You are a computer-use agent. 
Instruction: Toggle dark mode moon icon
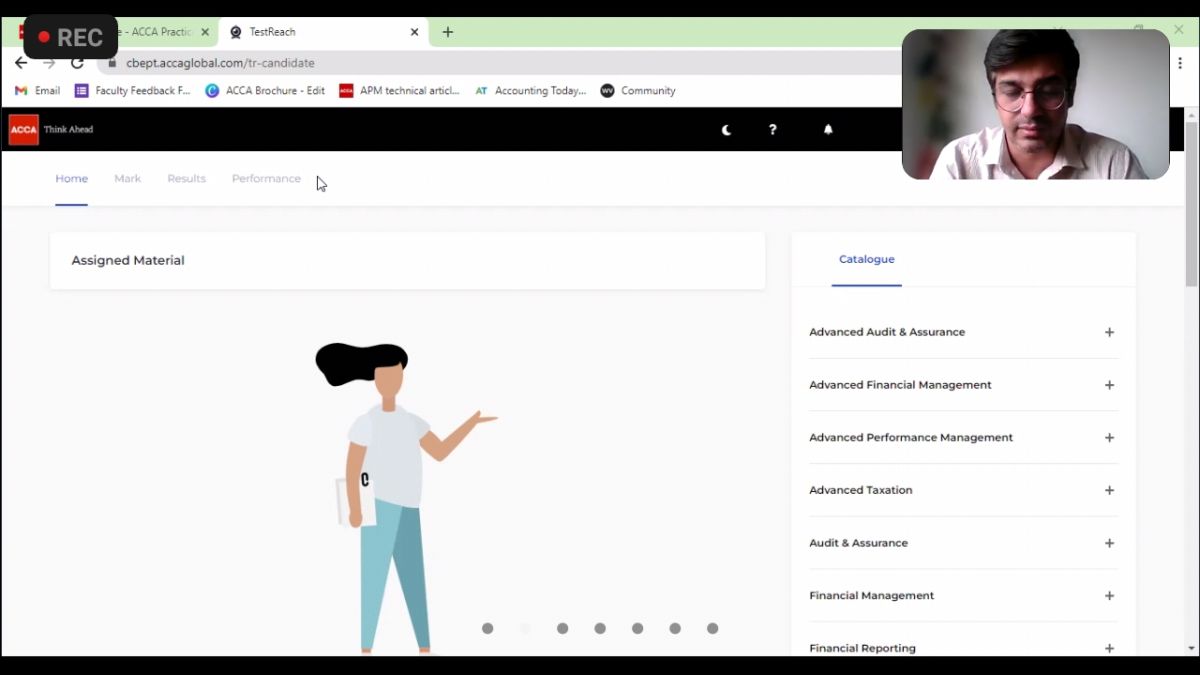(726, 130)
